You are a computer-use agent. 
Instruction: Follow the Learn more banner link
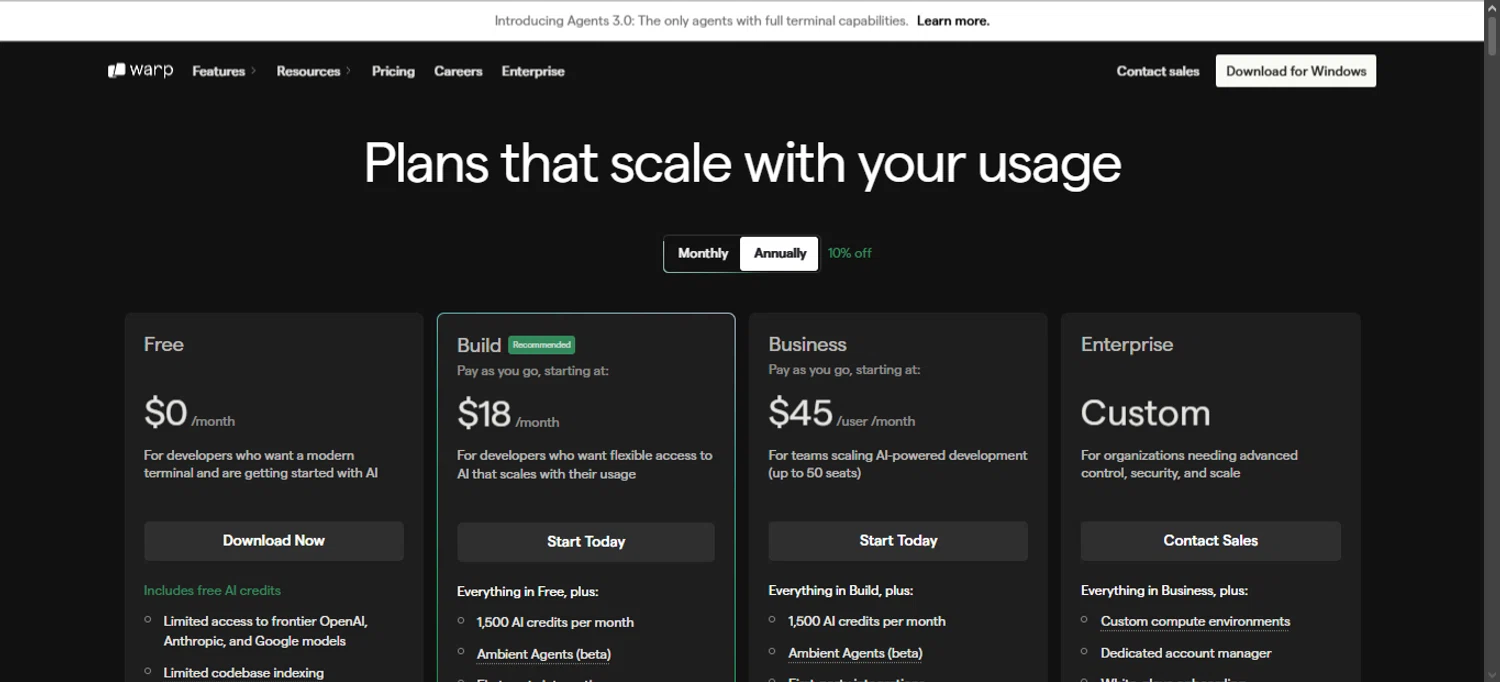click(x=953, y=20)
